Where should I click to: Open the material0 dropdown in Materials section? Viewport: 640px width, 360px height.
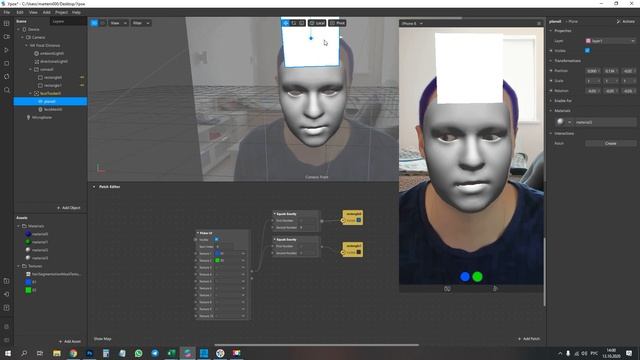pyautogui.click(x=569, y=122)
